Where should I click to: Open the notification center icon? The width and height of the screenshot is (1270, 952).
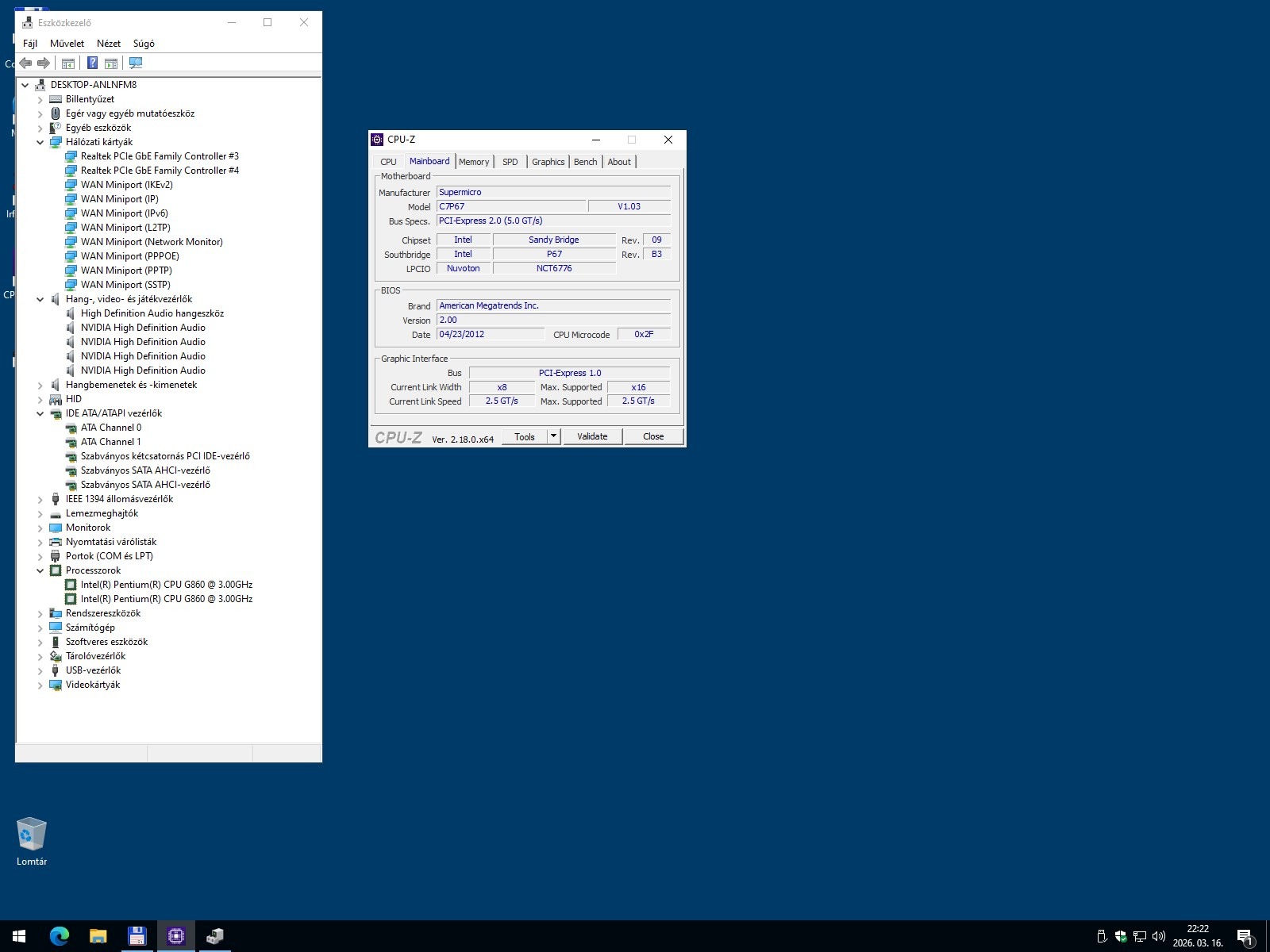(x=1245, y=937)
